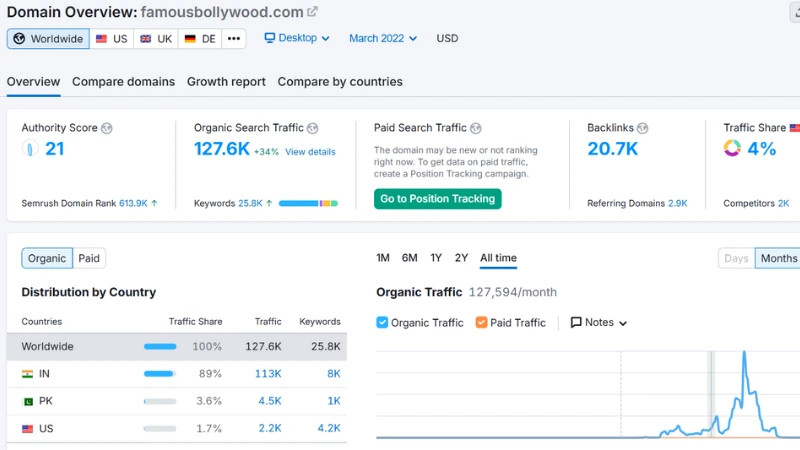This screenshot has width=800, height=450.
Task: Click Traffic Share 4% value
Action: point(762,149)
